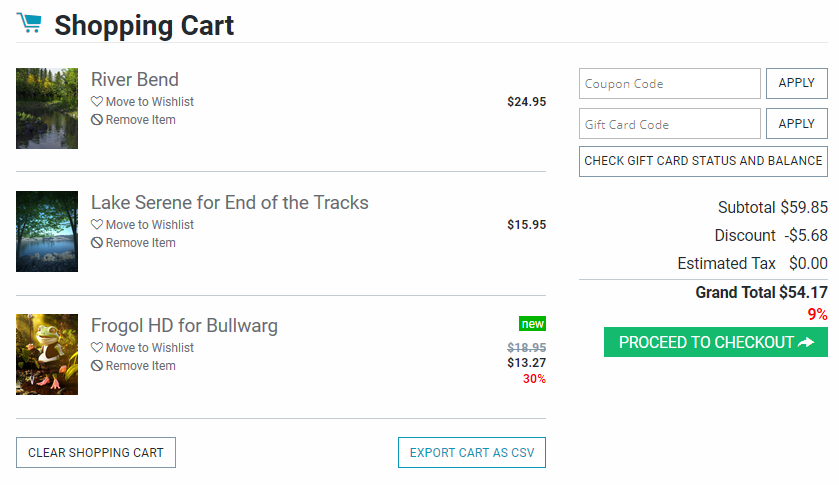Click heart icon for River Bend wishlist
The width and height of the screenshot is (839, 485).
[97, 102]
